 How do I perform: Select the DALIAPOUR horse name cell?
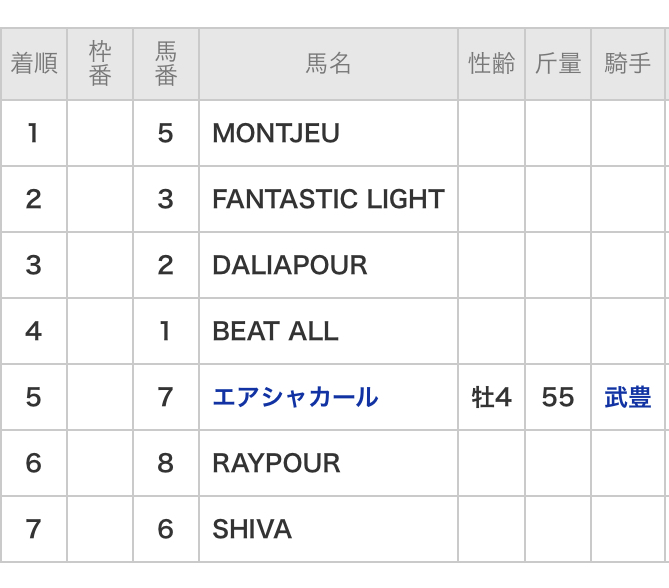pyautogui.click(x=290, y=265)
